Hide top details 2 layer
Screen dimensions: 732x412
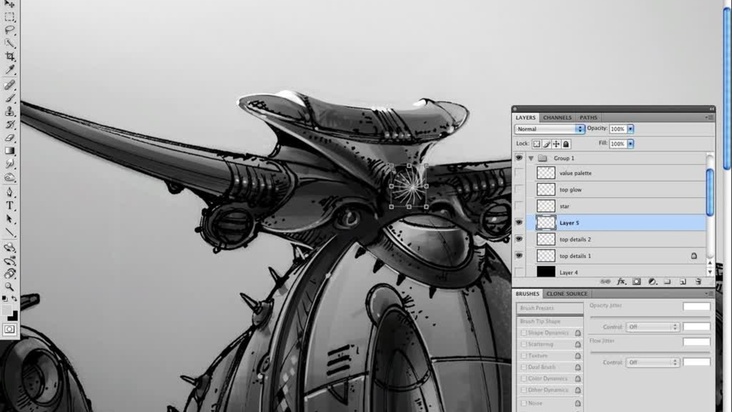pyautogui.click(x=519, y=239)
